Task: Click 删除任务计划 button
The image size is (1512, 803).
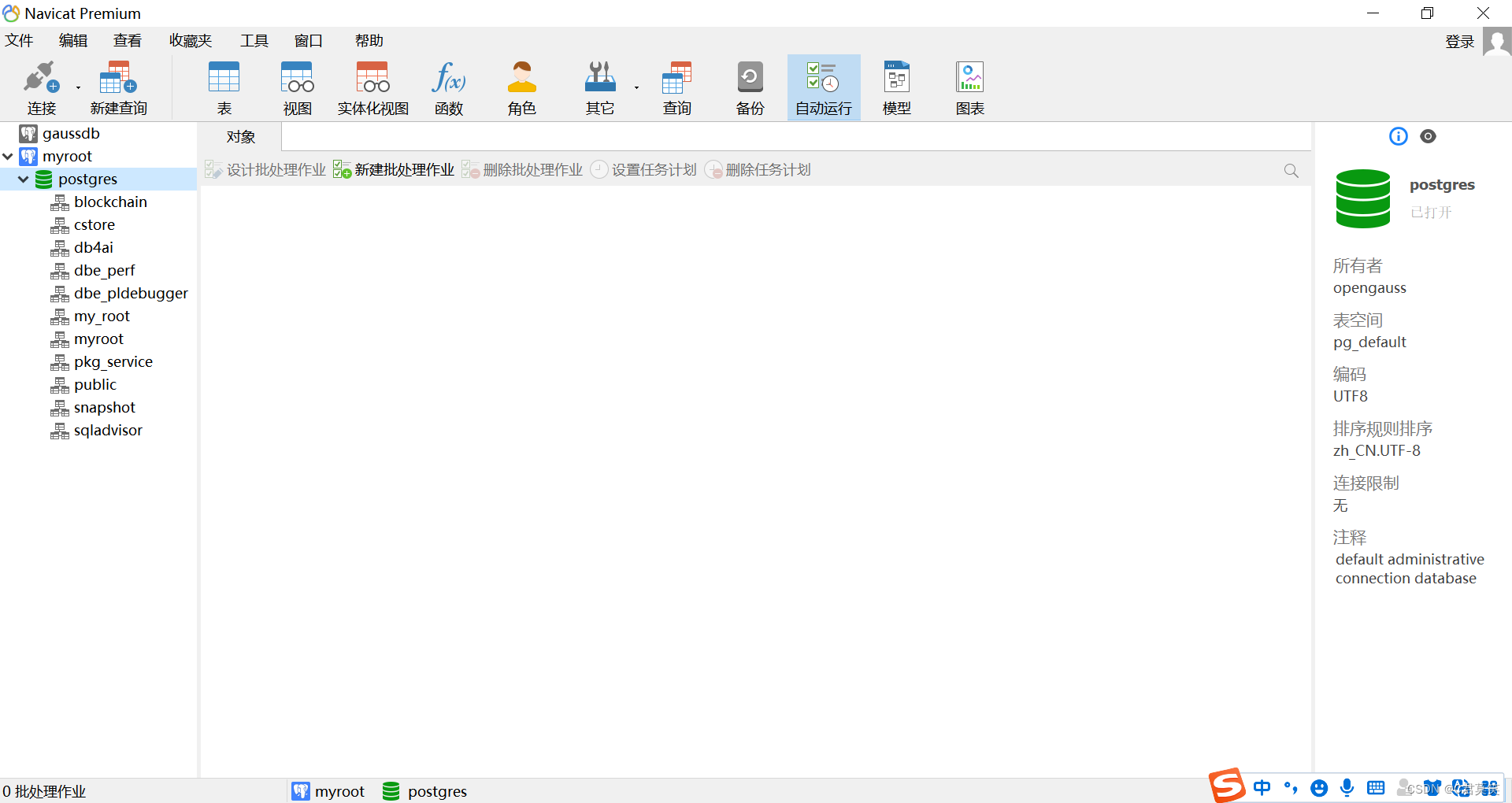Action: coord(758,169)
